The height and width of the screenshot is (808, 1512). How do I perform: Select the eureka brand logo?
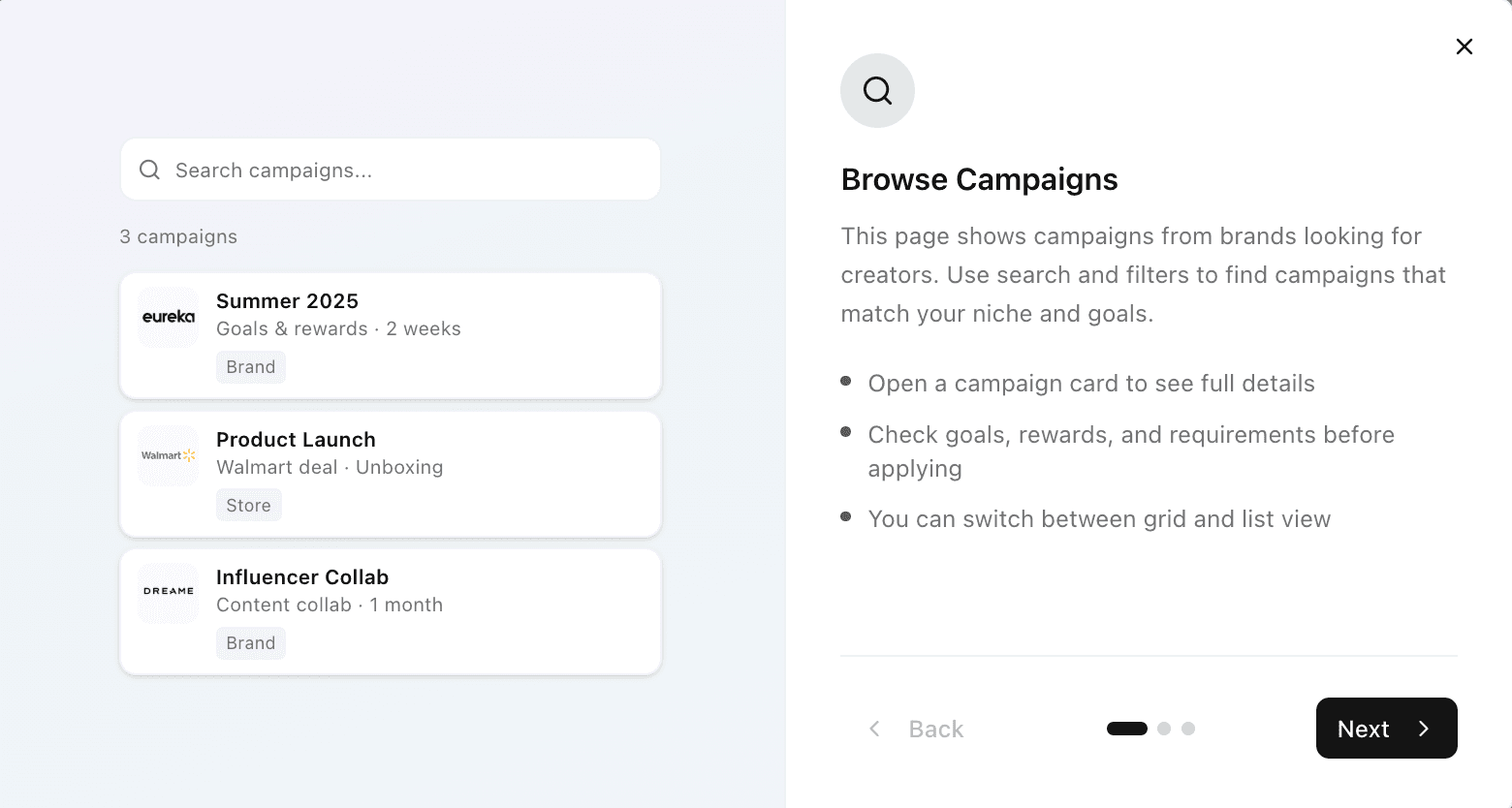tap(168, 317)
